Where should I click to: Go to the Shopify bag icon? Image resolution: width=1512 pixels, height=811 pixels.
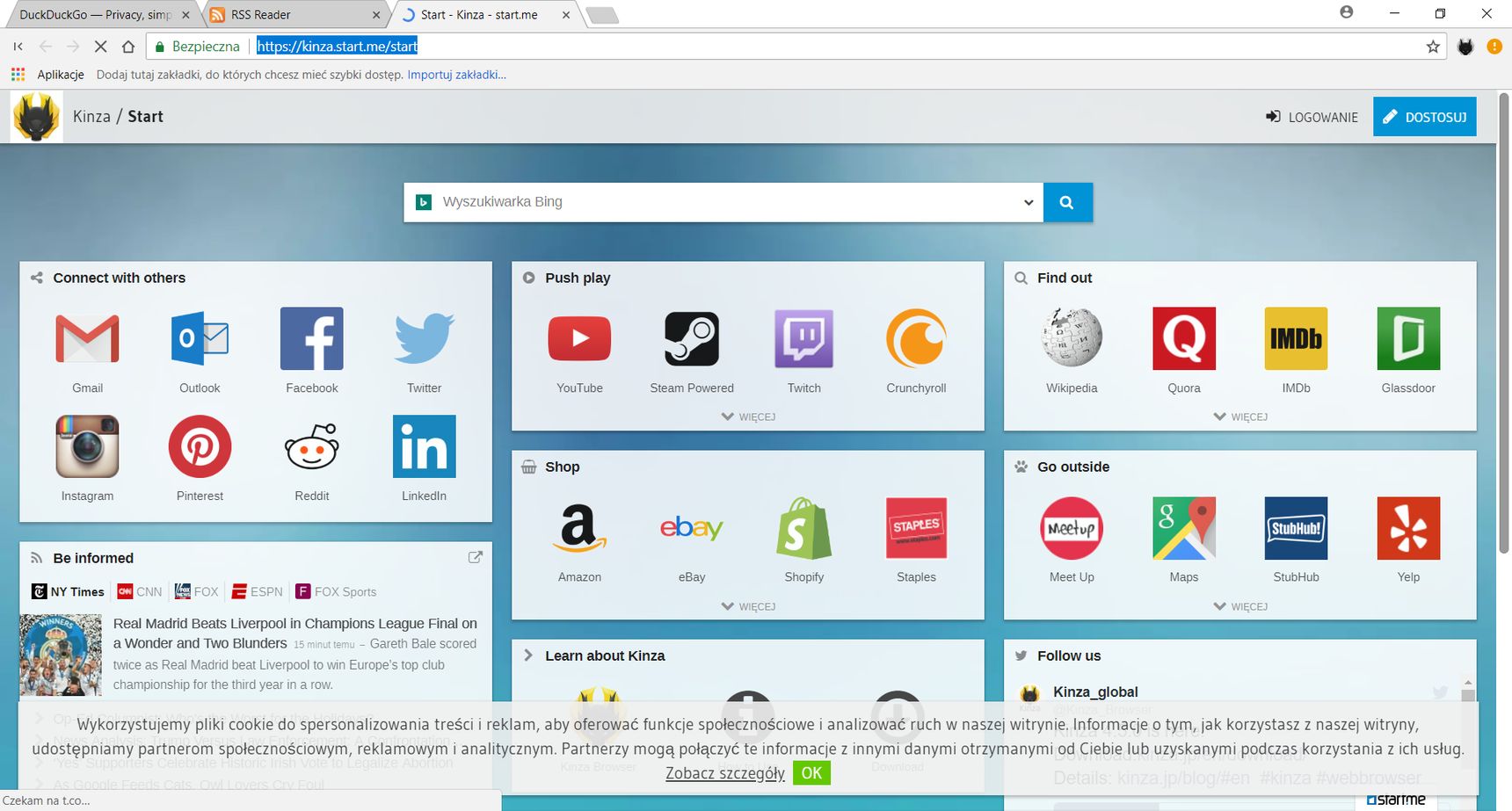point(804,528)
